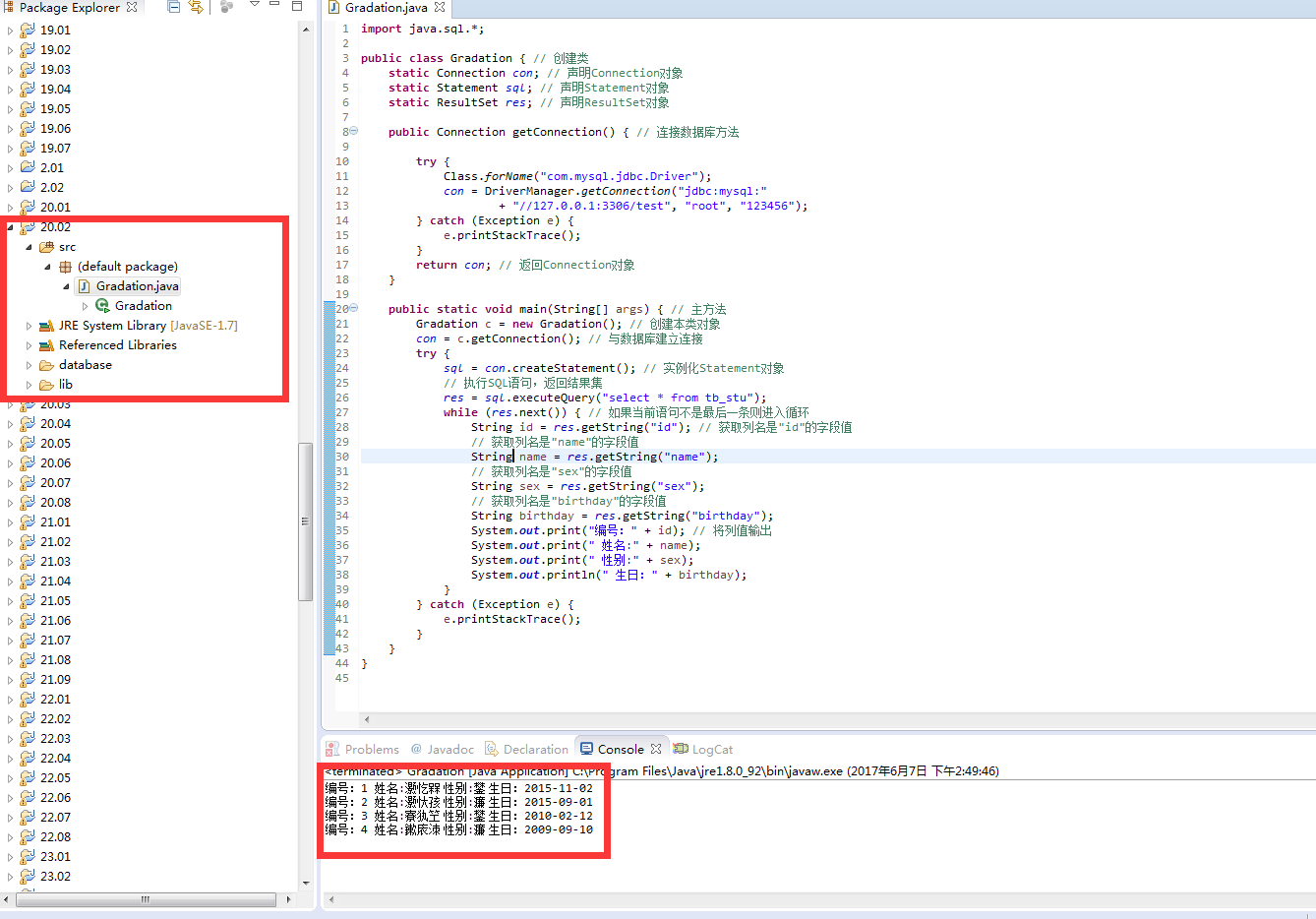Select project 23.02 in Package Explorer

point(55,877)
